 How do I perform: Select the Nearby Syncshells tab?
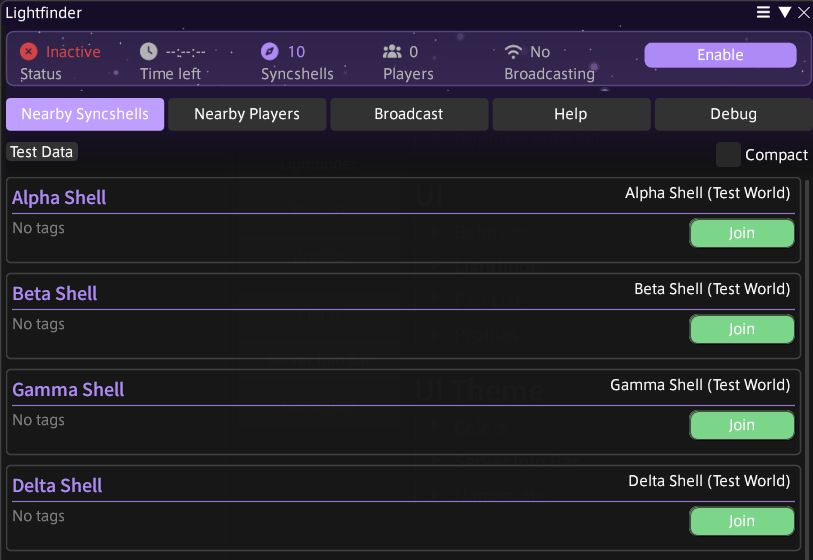click(85, 114)
